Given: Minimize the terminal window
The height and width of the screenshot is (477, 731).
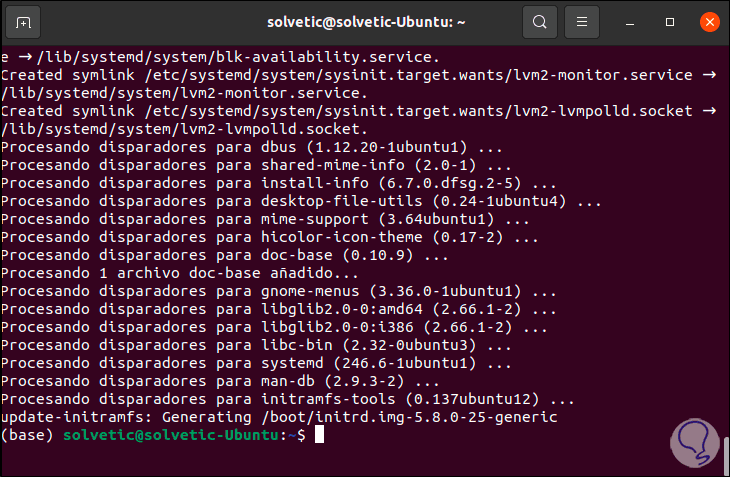Looking at the screenshot, I should [x=630, y=22].
